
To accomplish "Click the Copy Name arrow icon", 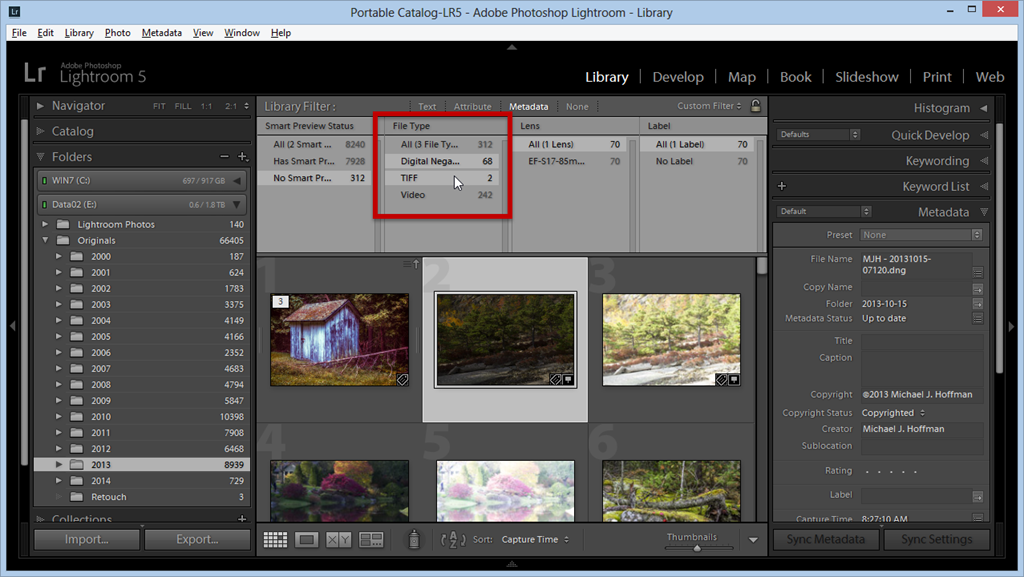I will (x=978, y=288).
